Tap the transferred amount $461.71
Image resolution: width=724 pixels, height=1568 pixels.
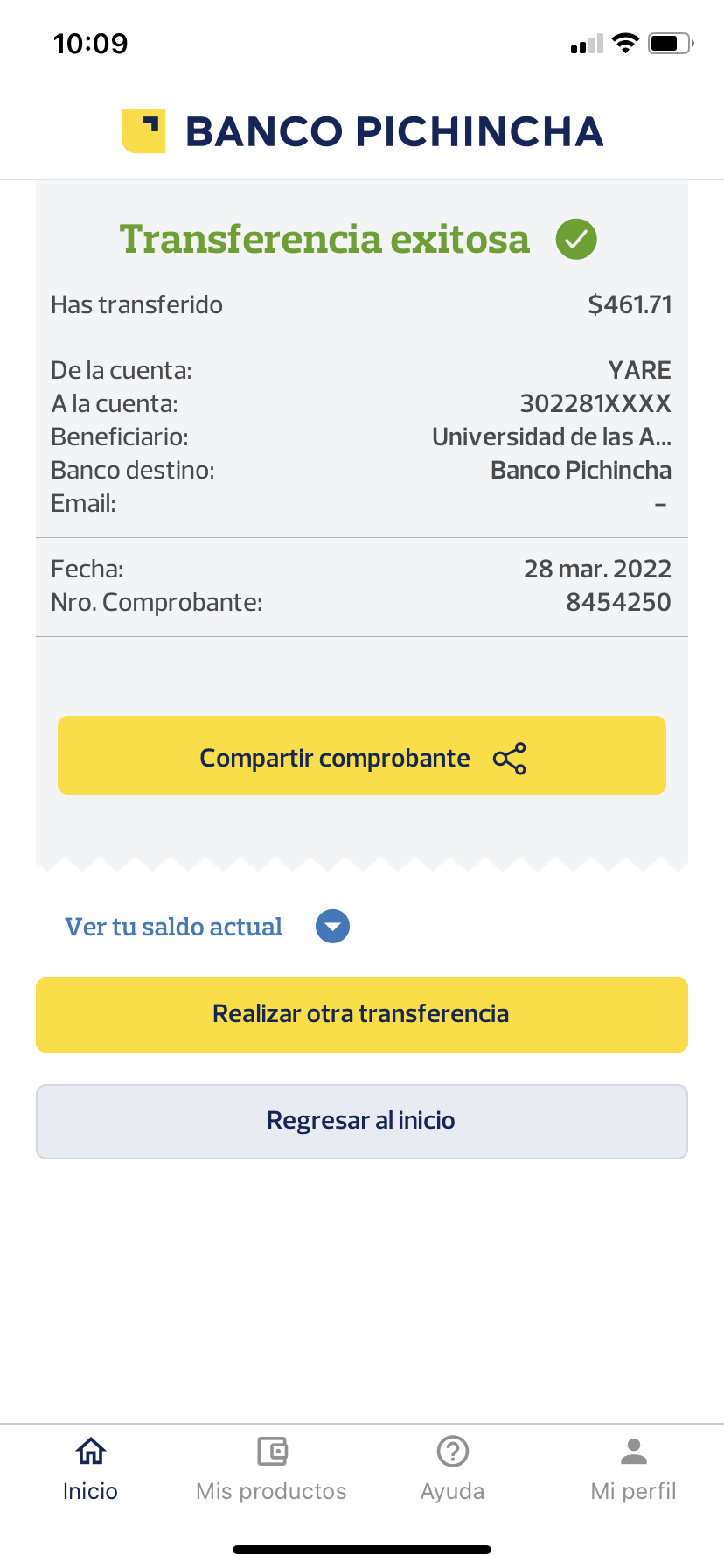[630, 304]
